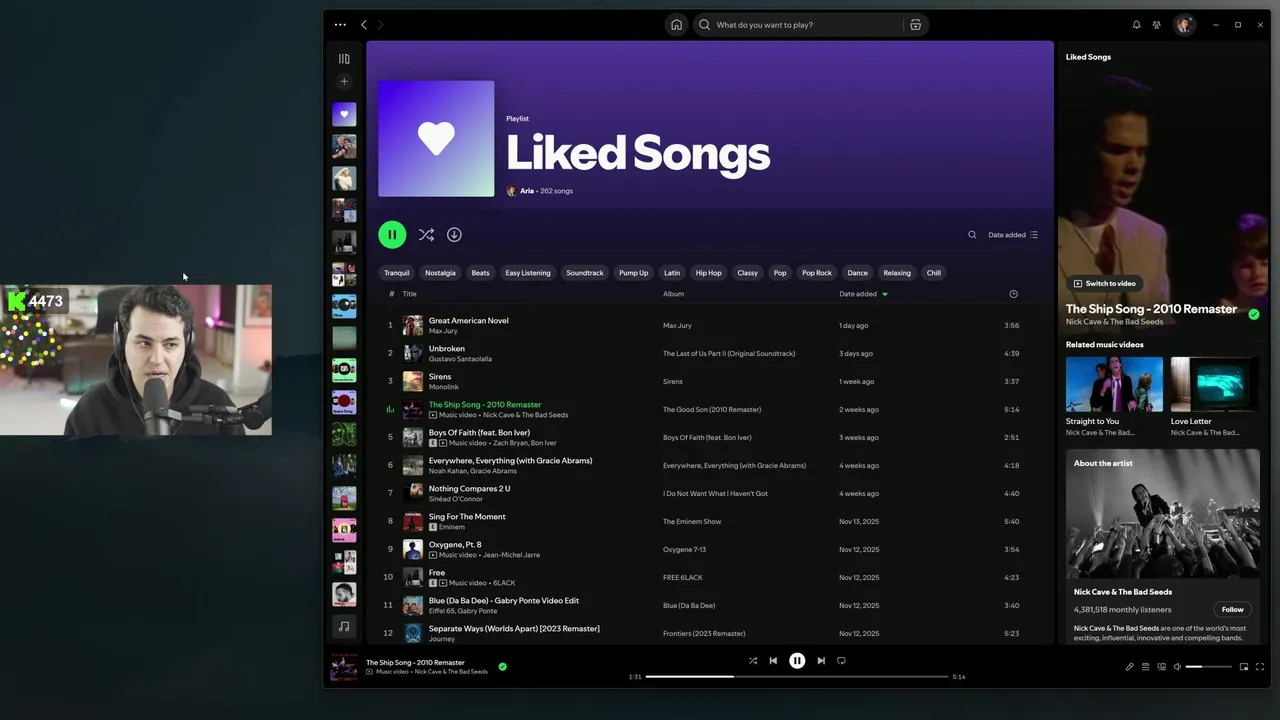Select the Classy filter chip
This screenshot has width=1280, height=720.
[747, 273]
